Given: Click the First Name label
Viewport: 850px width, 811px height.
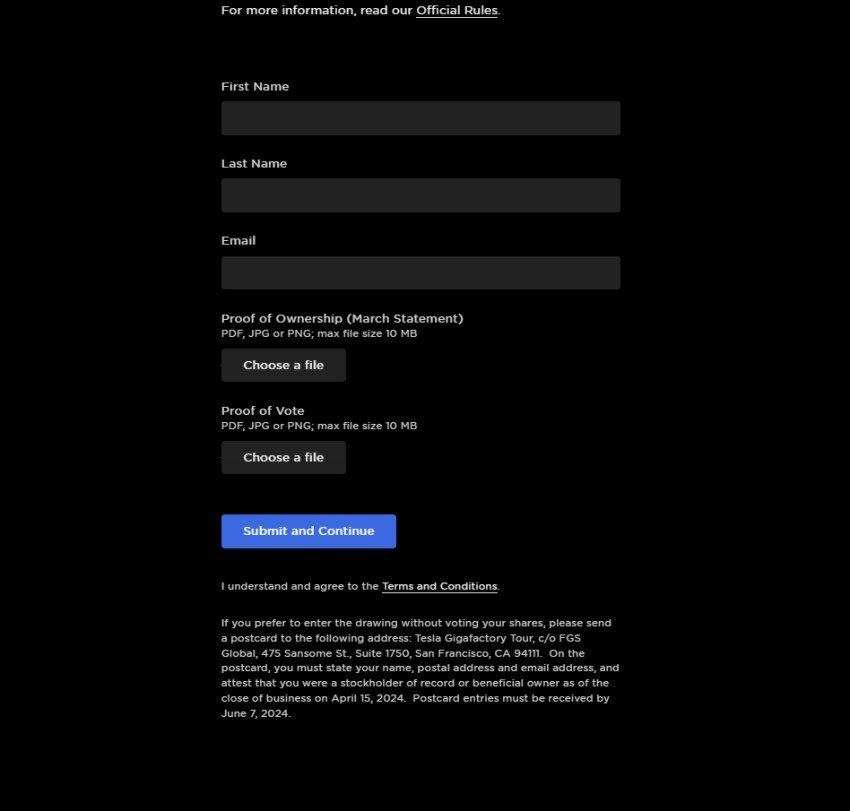Looking at the screenshot, I should [x=255, y=87].
